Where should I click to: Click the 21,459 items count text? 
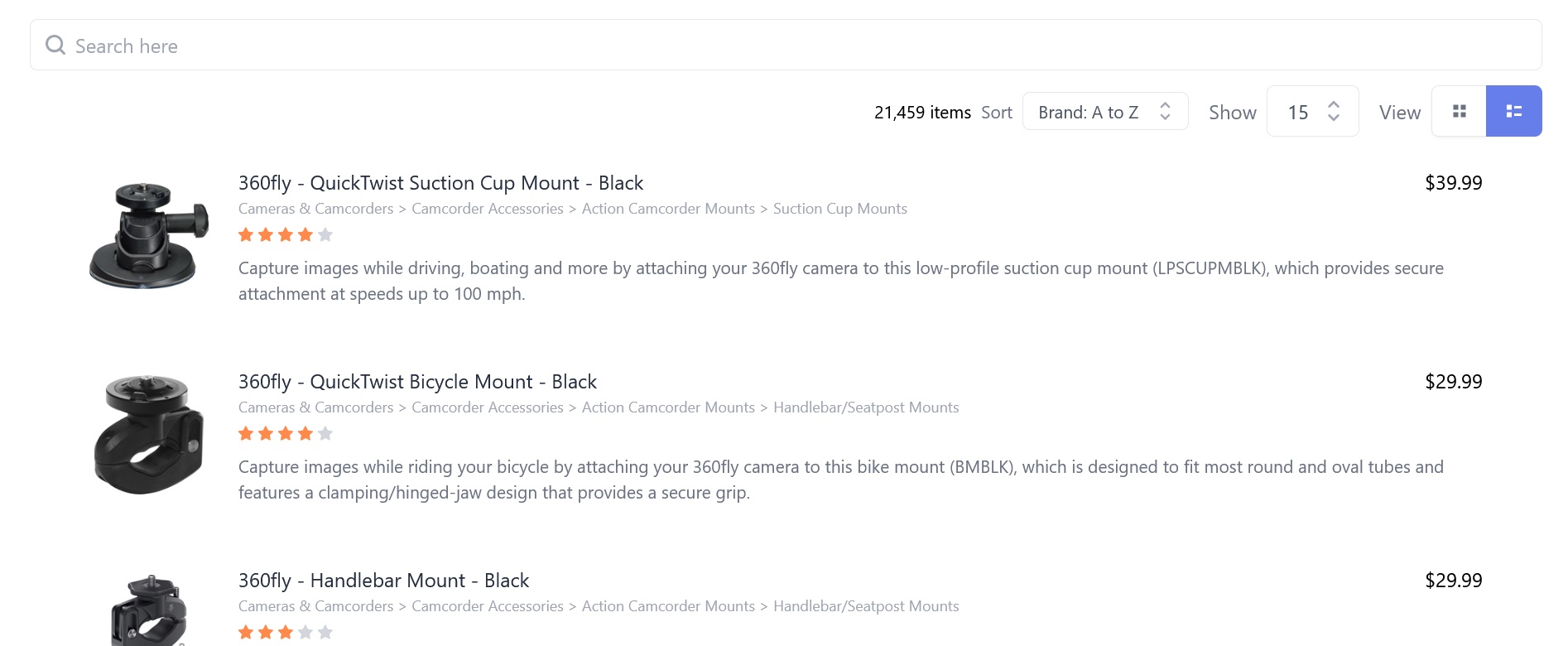(x=922, y=113)
